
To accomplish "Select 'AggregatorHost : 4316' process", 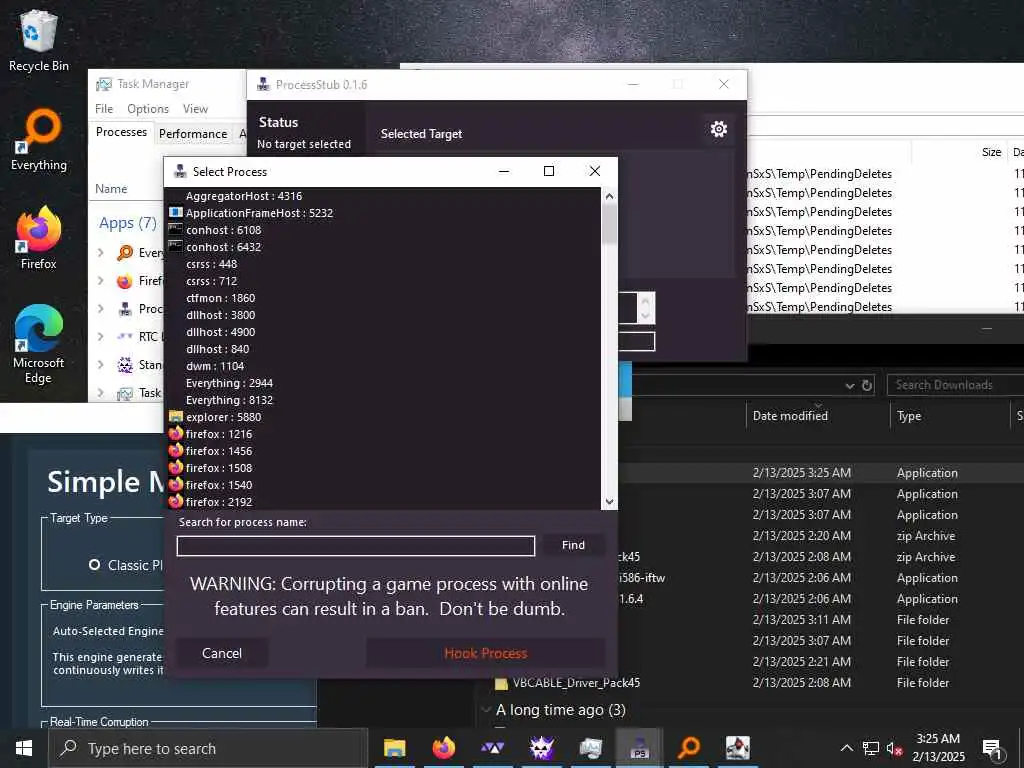I will pos(244,196).
